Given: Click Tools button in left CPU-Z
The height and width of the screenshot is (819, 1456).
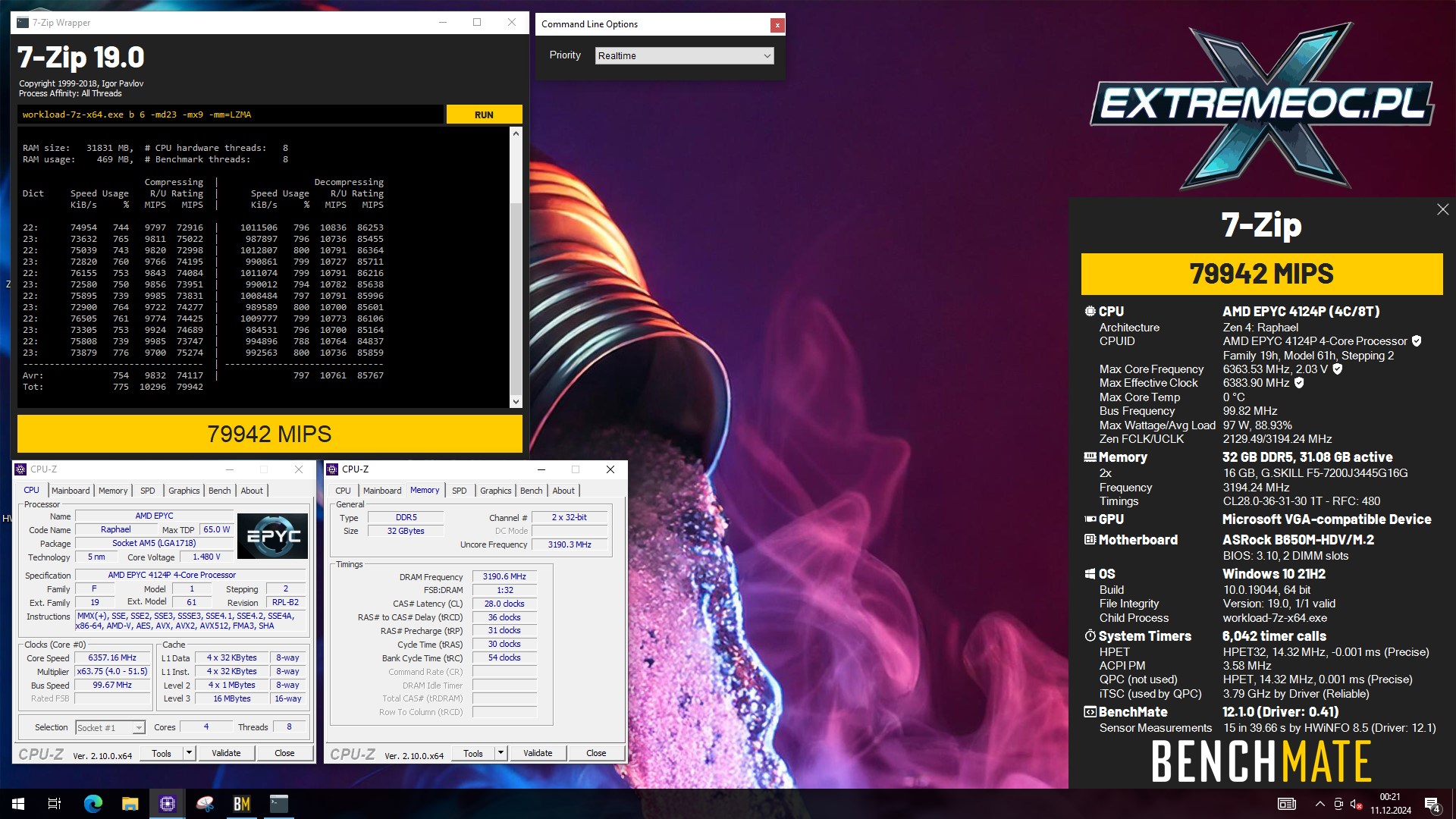Looking at the screenshot, I should click(x=162, y=753).
